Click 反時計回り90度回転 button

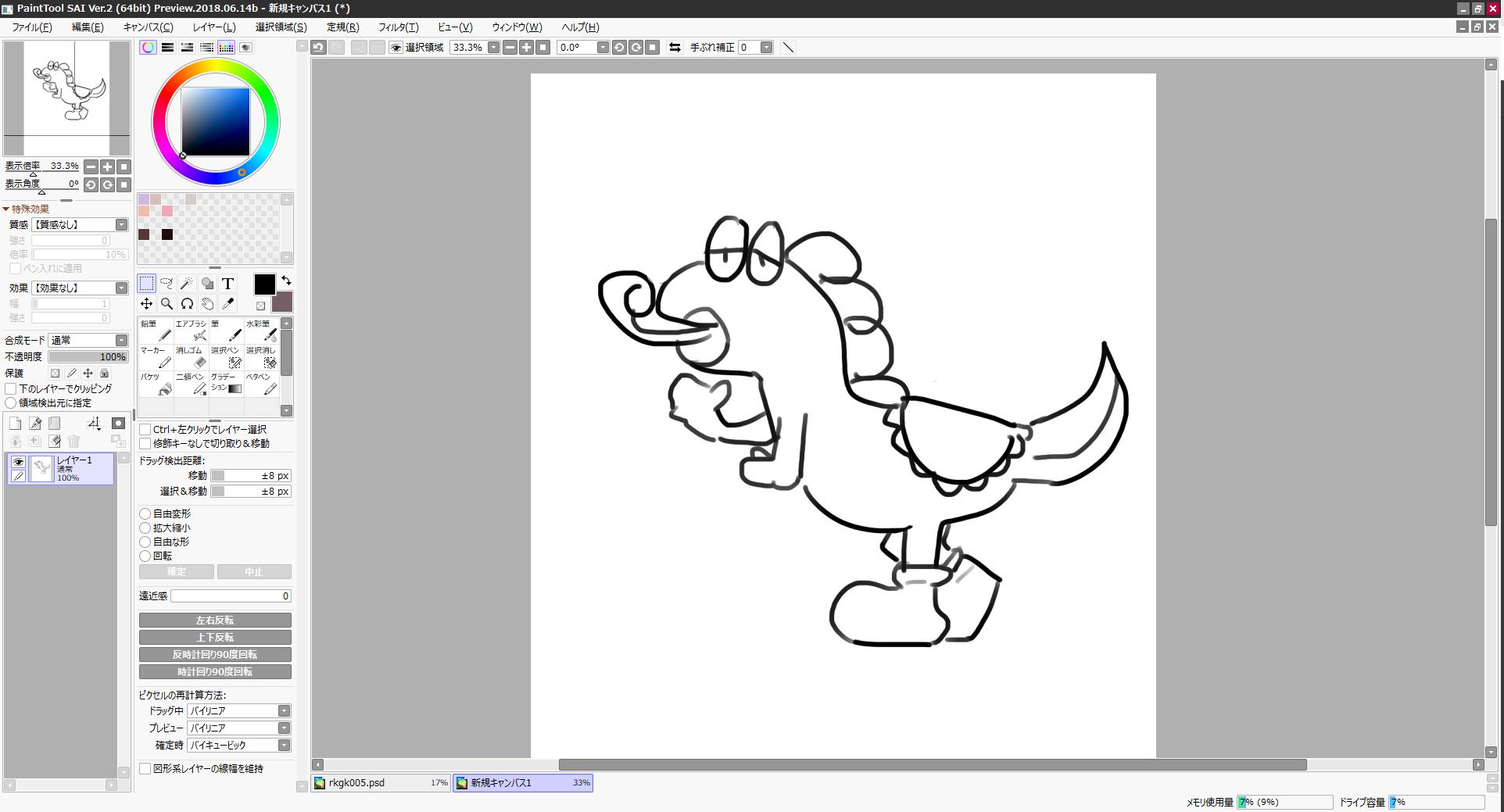pos(215,655)
